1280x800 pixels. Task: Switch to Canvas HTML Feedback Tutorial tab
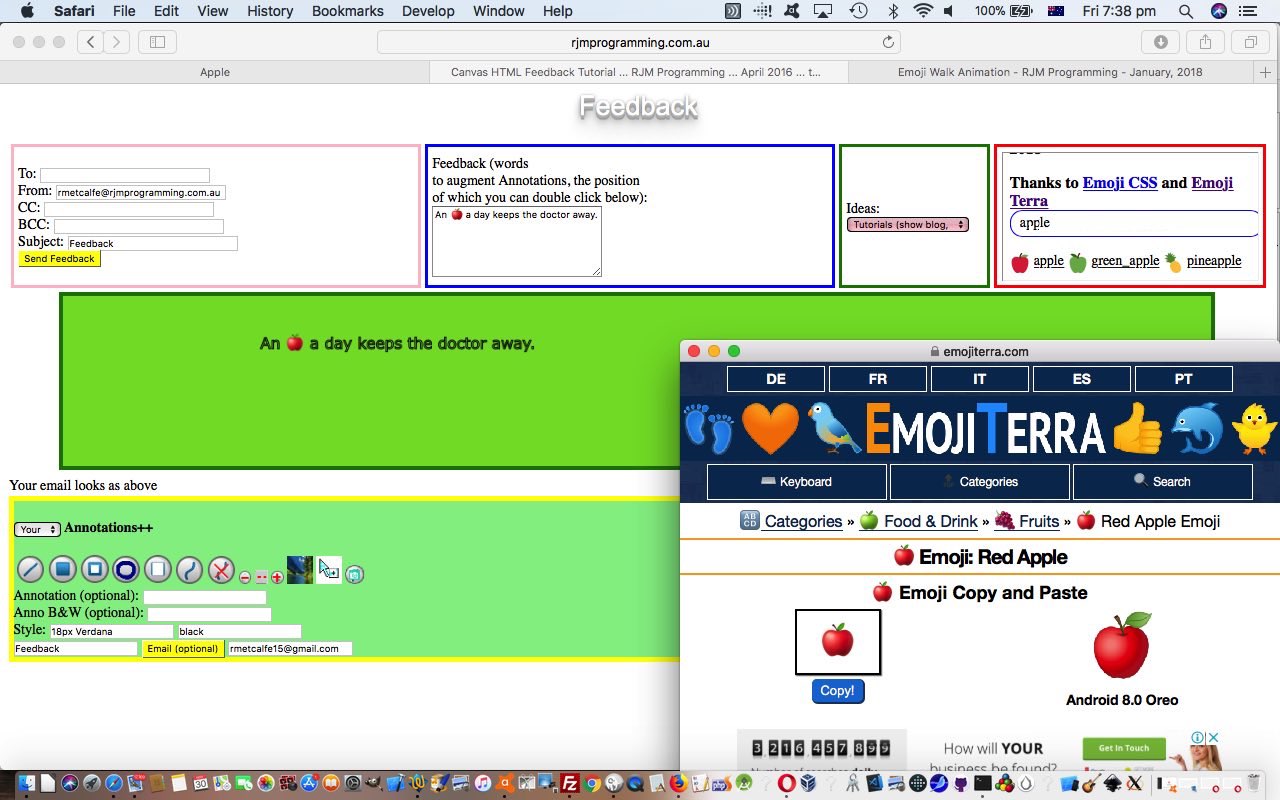[x=639, y=72]
